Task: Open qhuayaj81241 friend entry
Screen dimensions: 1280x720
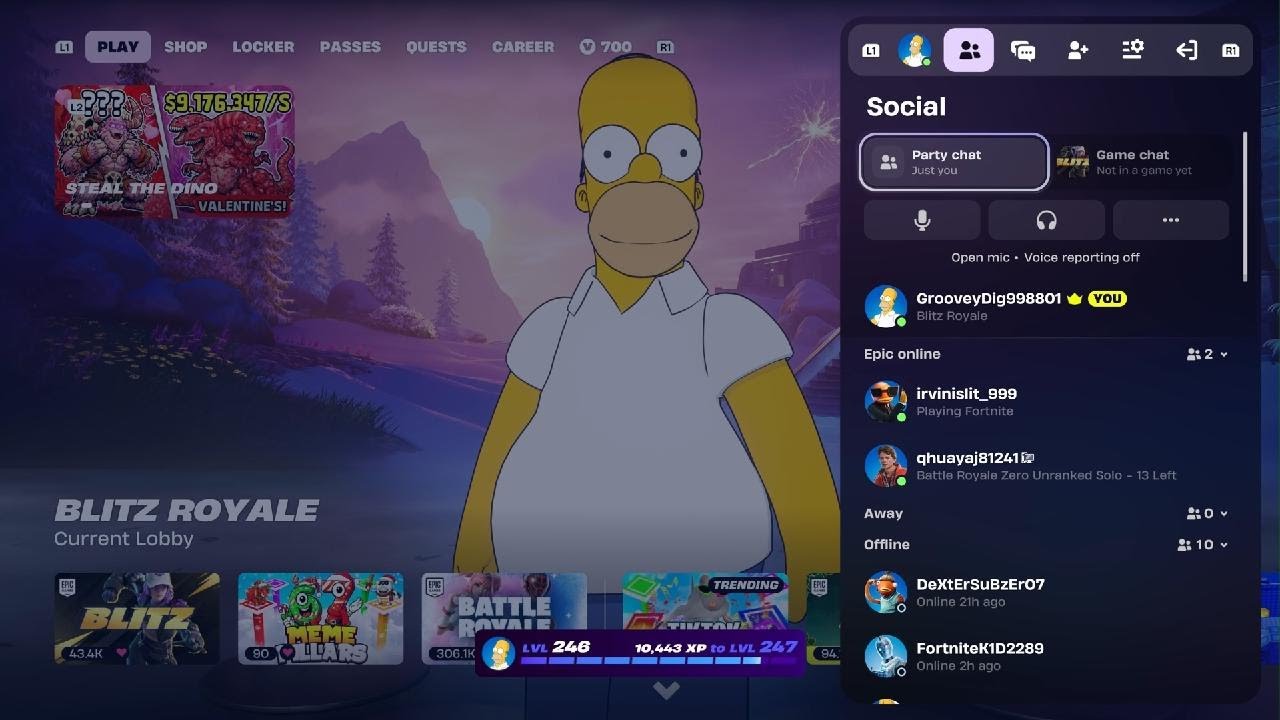Action: click(1046, 466)
